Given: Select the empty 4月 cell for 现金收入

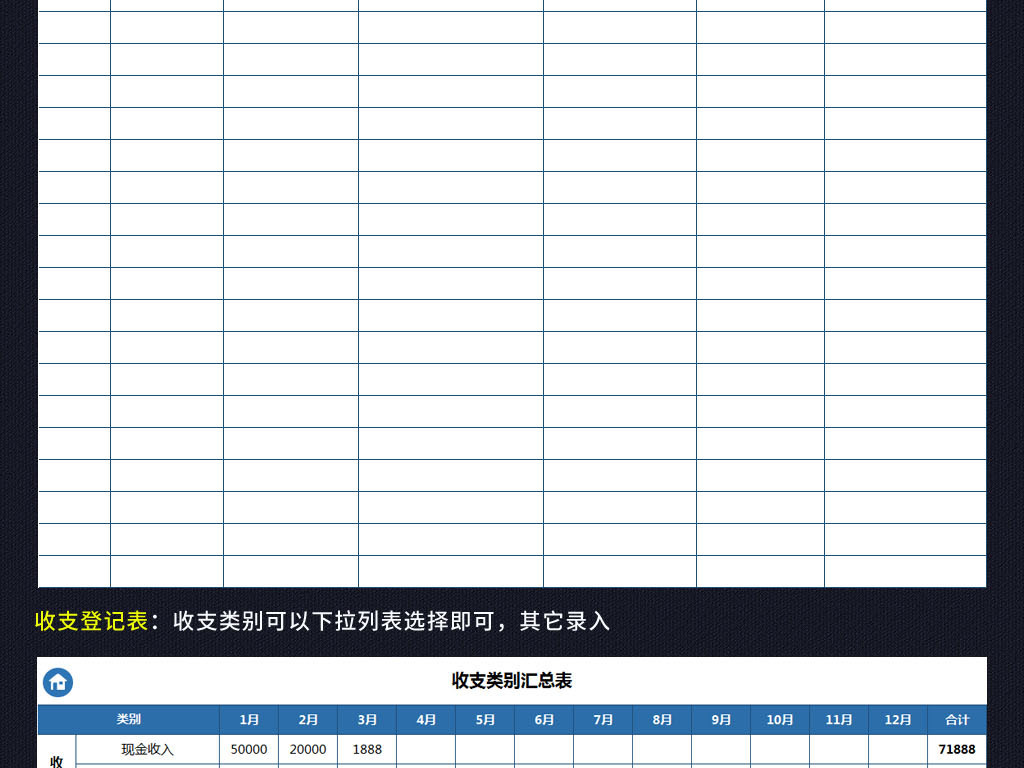Looking at the screenshot, I should coord(426,750).
